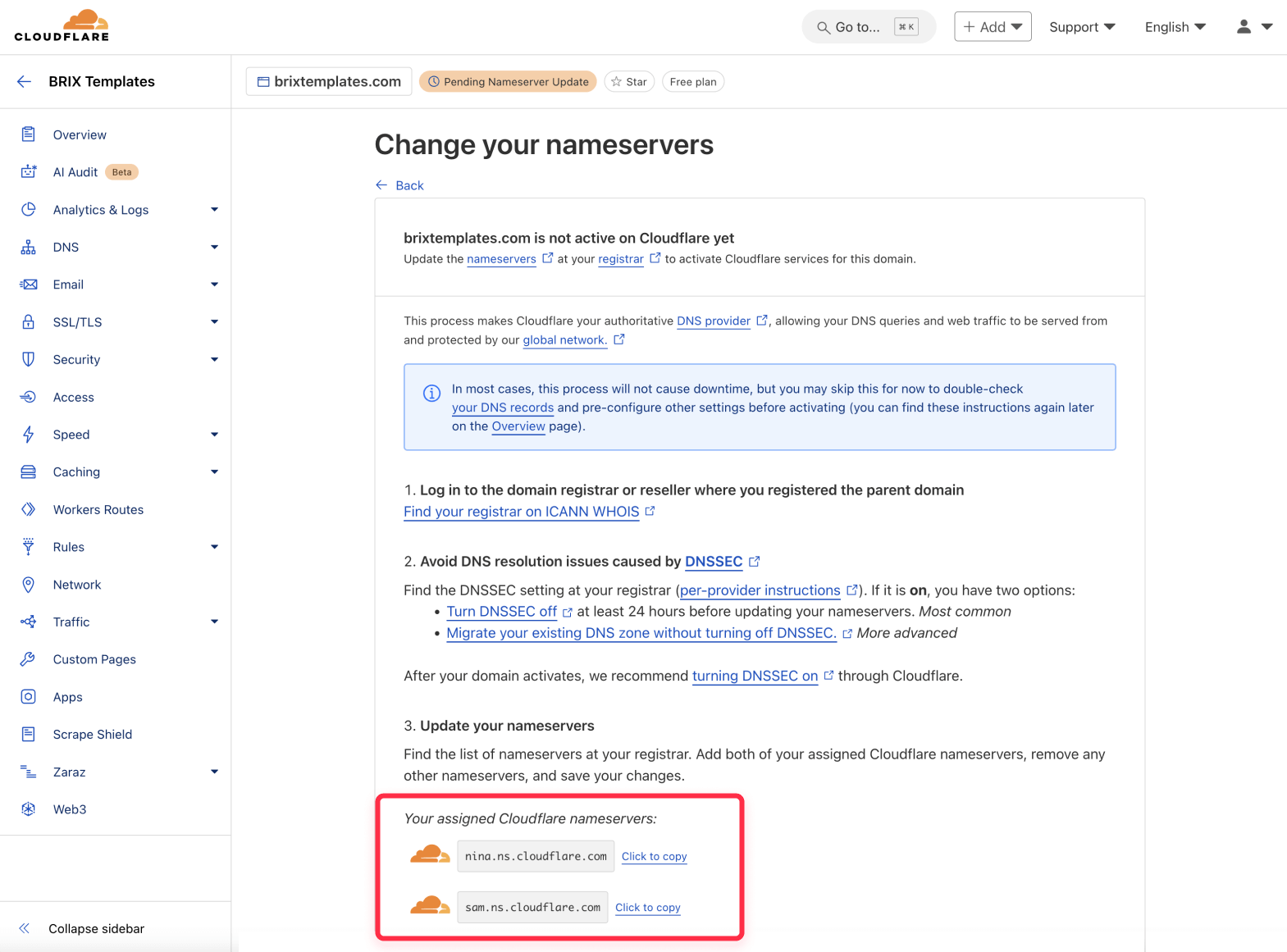The height and width of the screenshot is (952, 1287).
Task: Click the Traffic routing icon
Action: point(29,622)
